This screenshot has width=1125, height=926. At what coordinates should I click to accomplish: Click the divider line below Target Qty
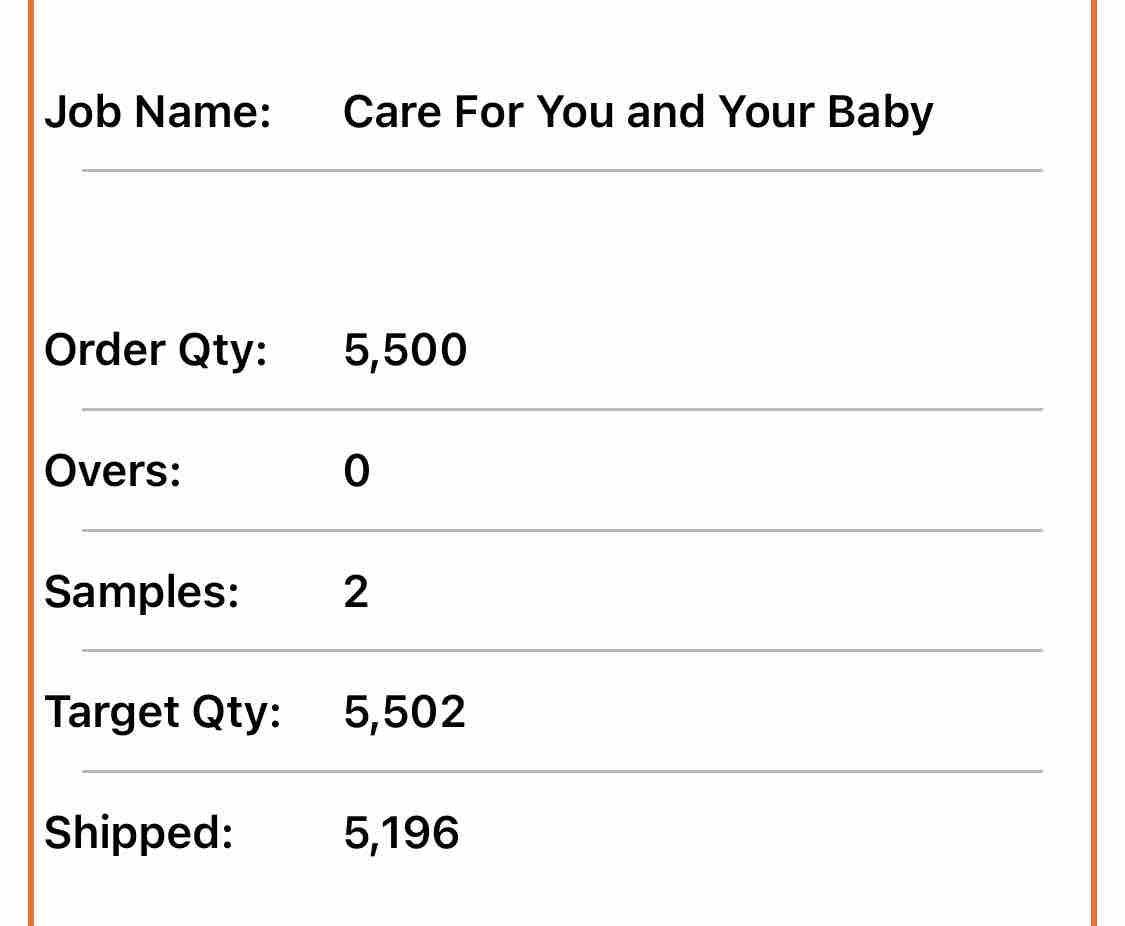click(562, 772)
